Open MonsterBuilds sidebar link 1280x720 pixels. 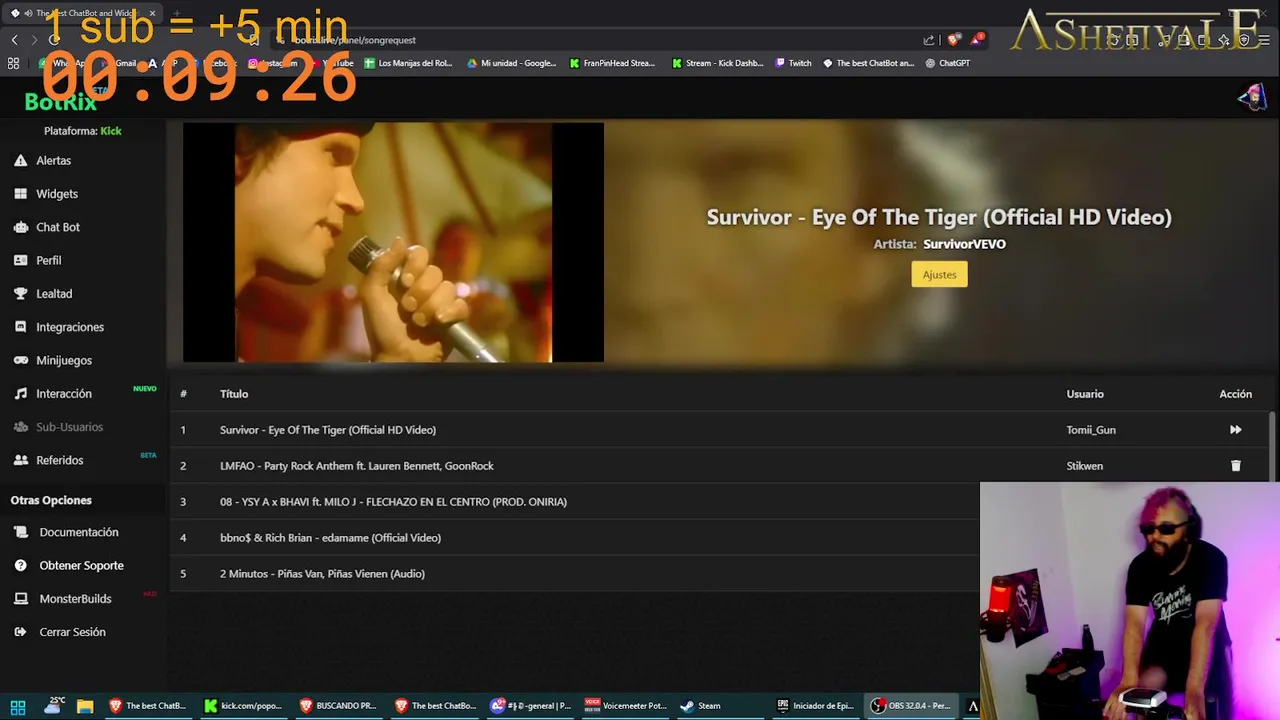click(x=64, y=599)
